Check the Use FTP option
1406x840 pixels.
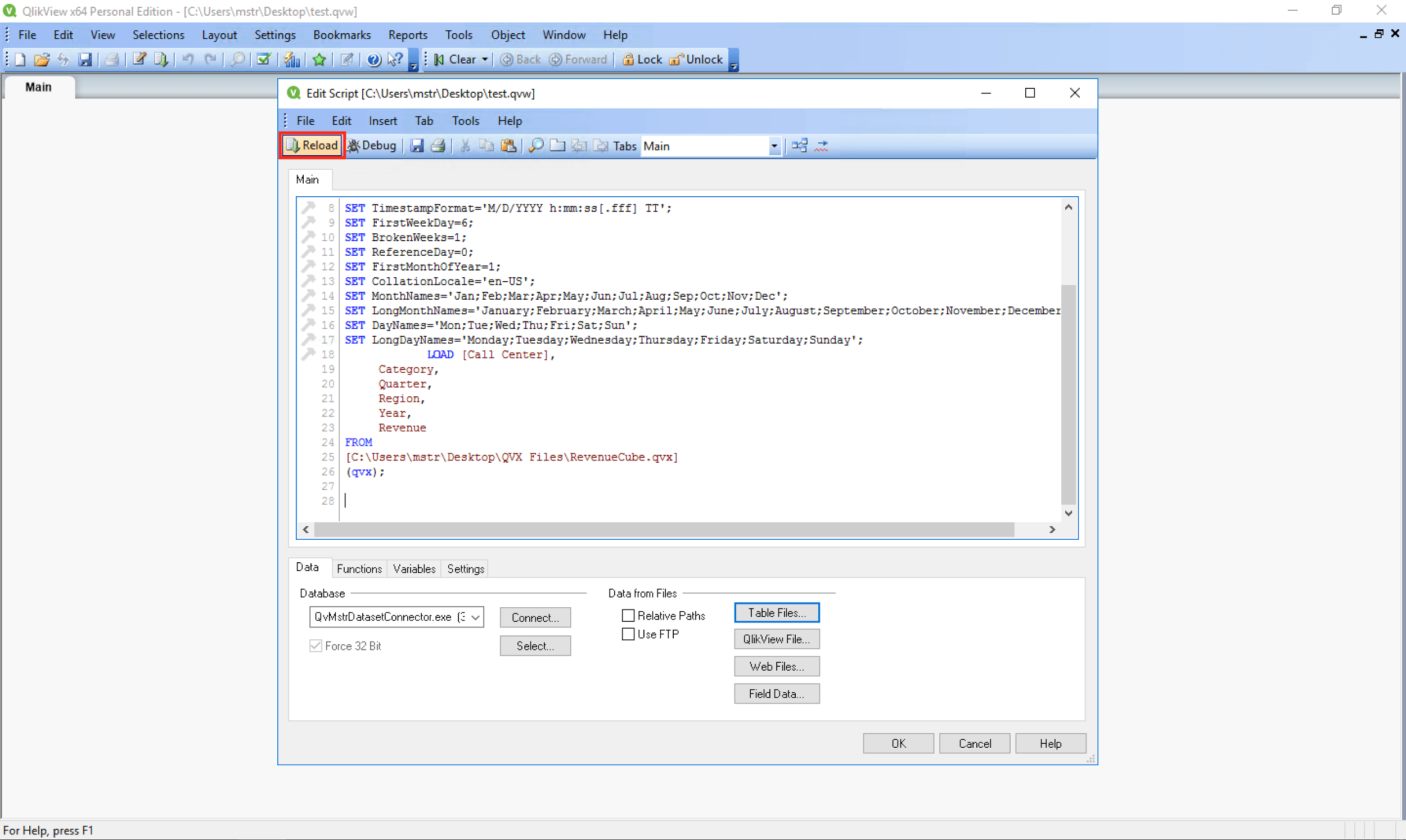[x=628, y=634]
